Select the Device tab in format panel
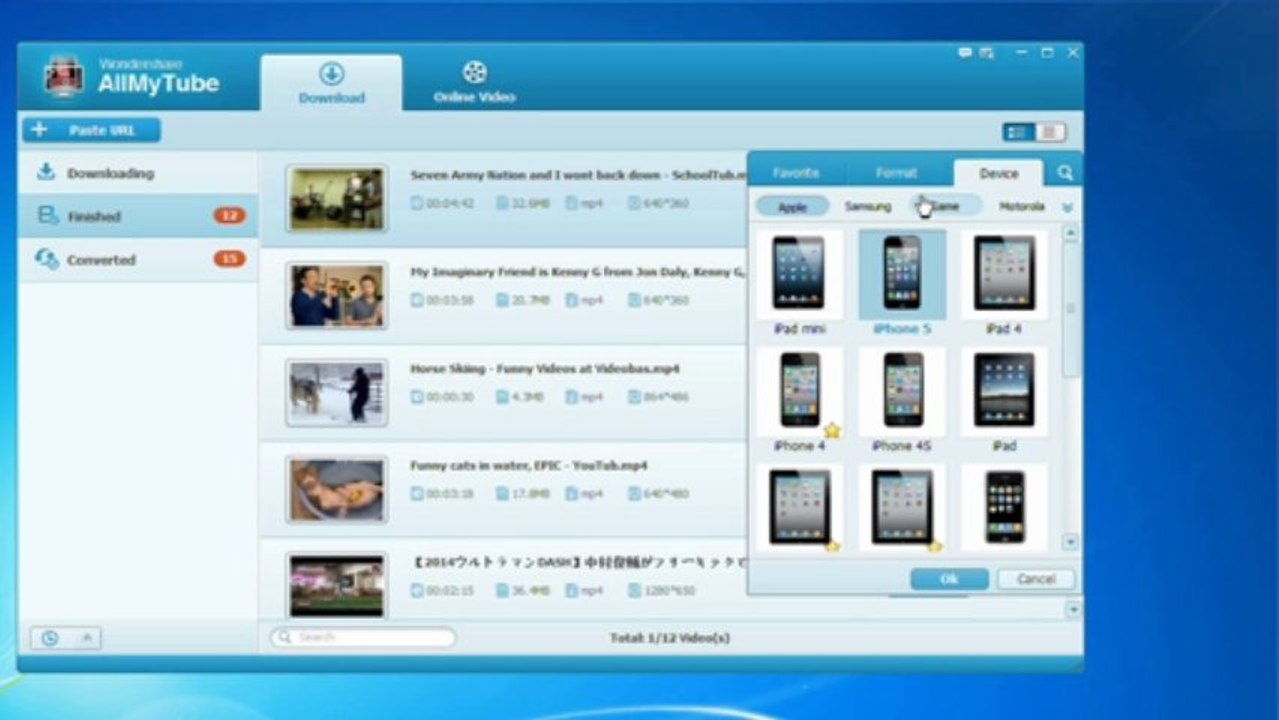 point(998,173)
